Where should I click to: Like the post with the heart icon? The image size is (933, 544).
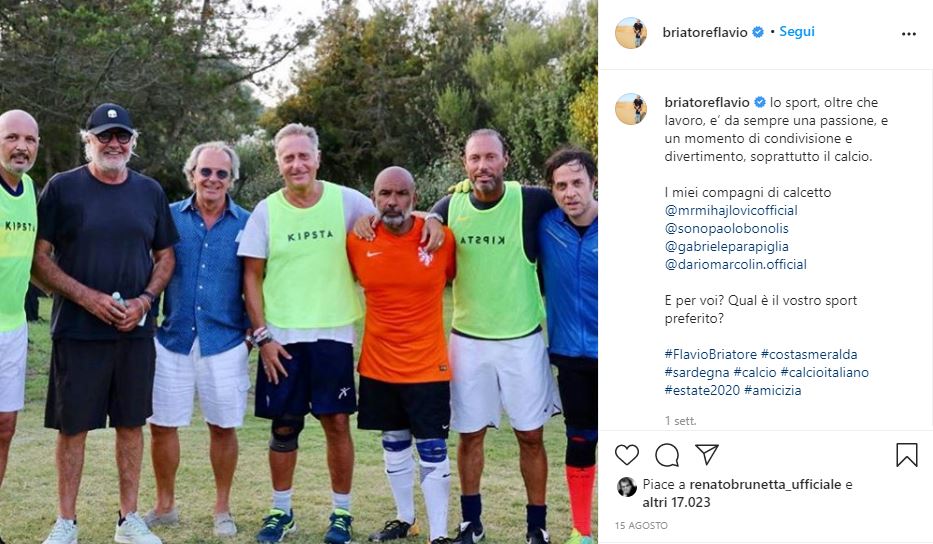tap(627, 455)
